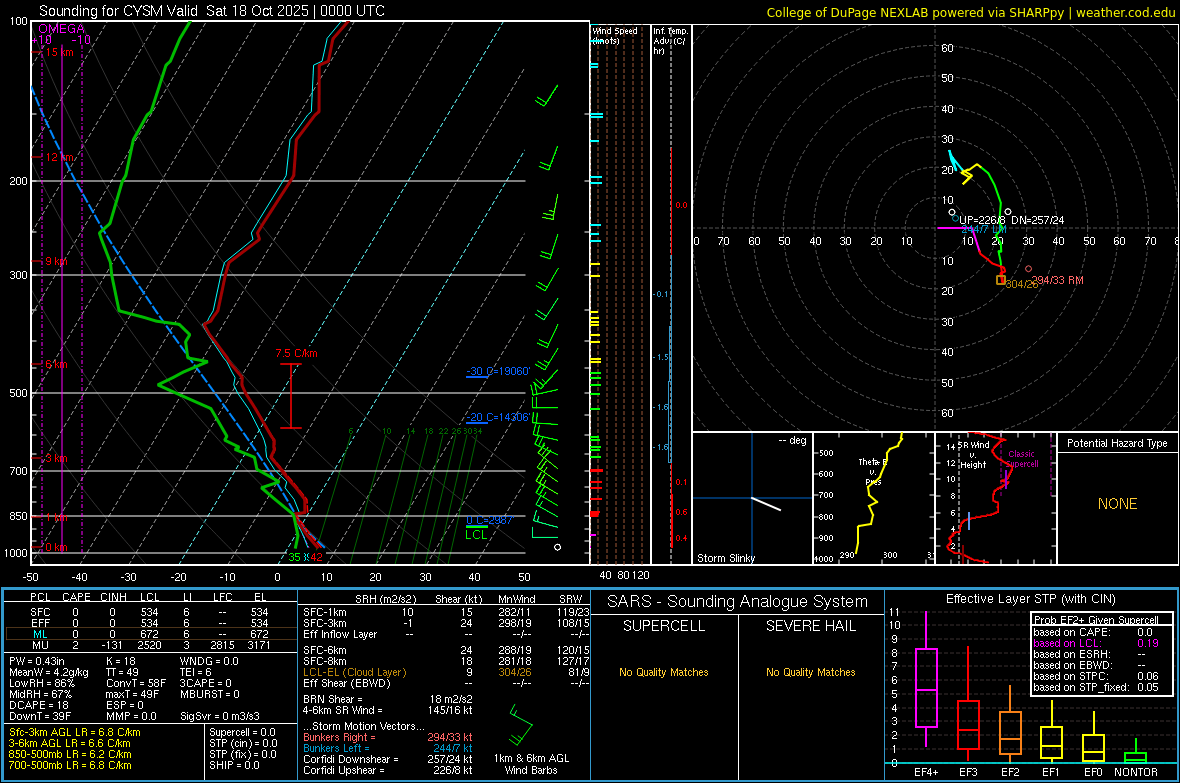Click the 6 km height marker
The image size is (1180, 783).
(56, 364)
